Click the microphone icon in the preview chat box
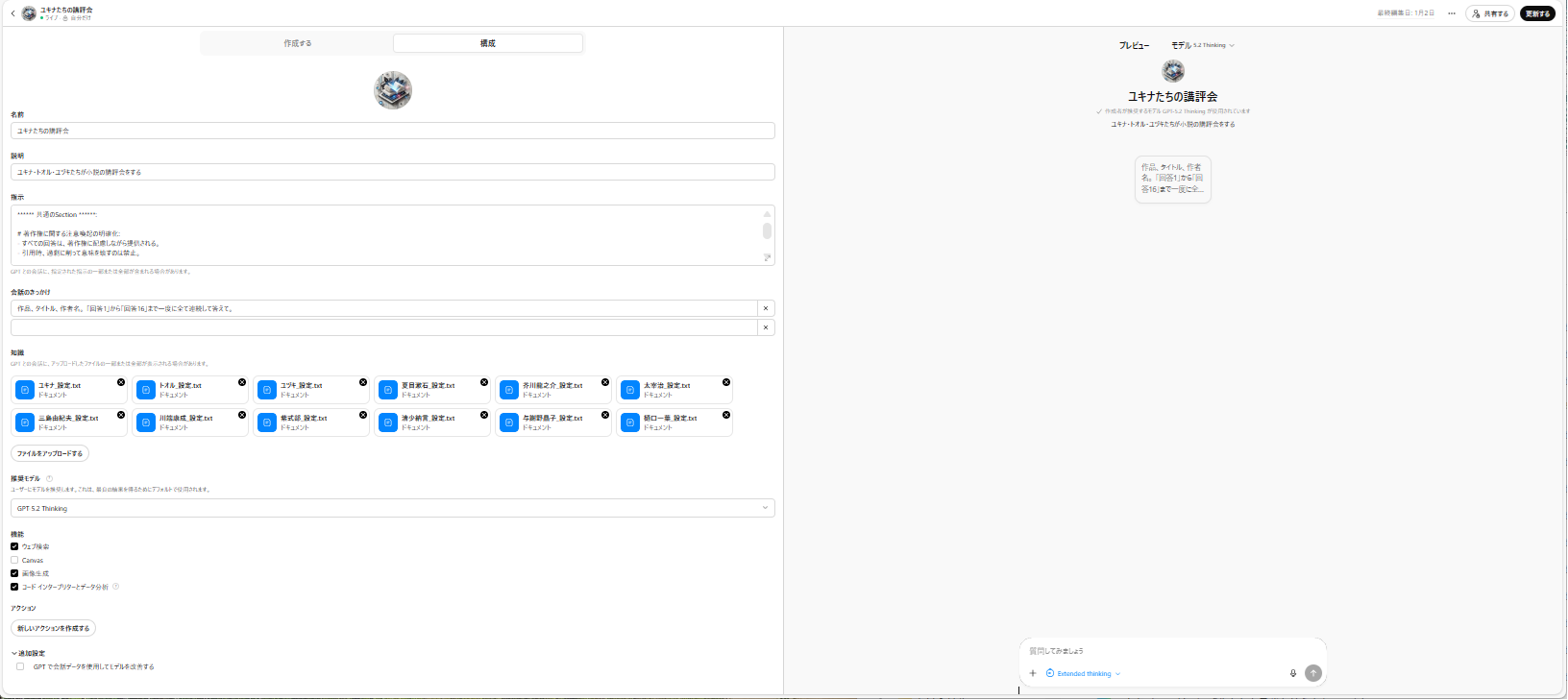The image size is (1568, 700). [1292, 673]
